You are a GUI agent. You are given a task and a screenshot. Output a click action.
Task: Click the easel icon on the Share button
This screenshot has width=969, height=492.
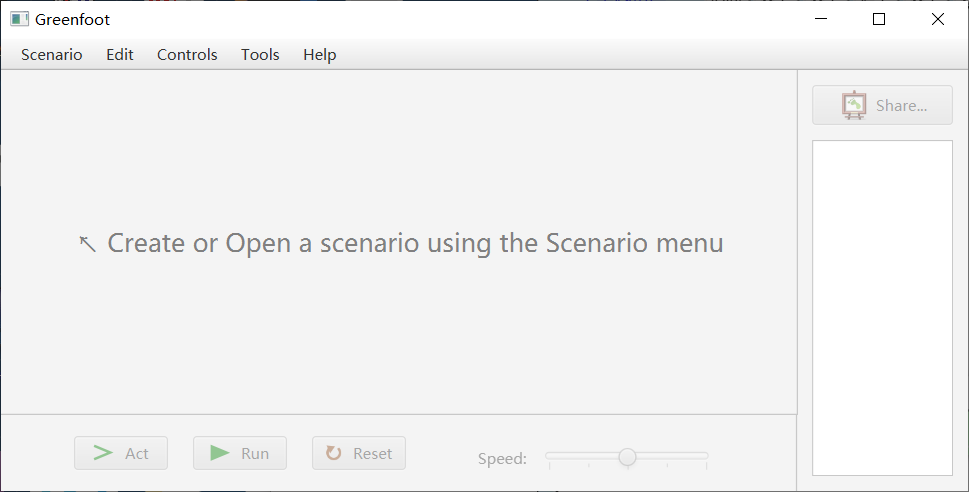854,105
